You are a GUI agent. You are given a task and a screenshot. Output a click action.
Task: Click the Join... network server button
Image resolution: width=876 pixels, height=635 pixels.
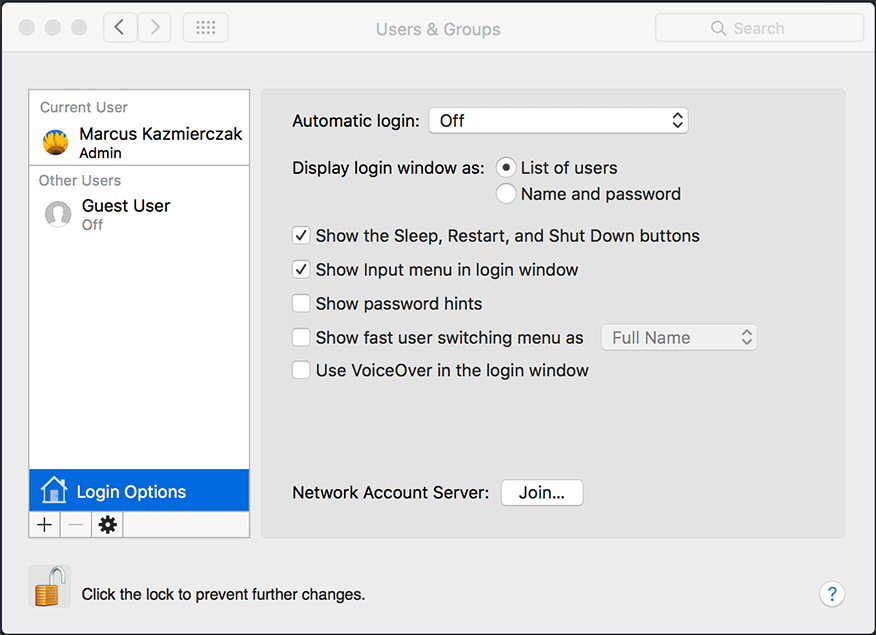point(542,493)
